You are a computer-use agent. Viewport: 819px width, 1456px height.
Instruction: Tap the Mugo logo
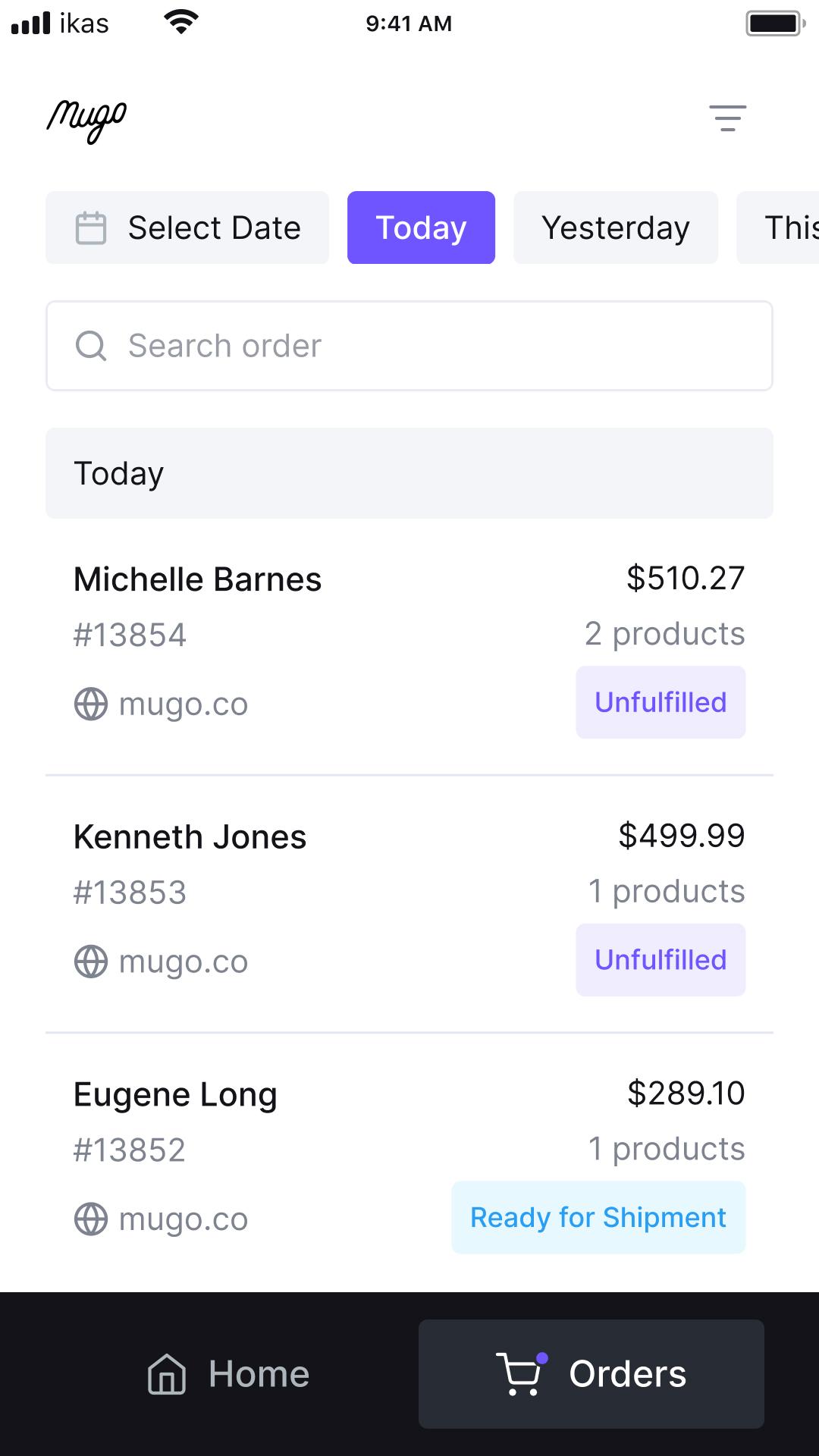click(x=86, y=121)
